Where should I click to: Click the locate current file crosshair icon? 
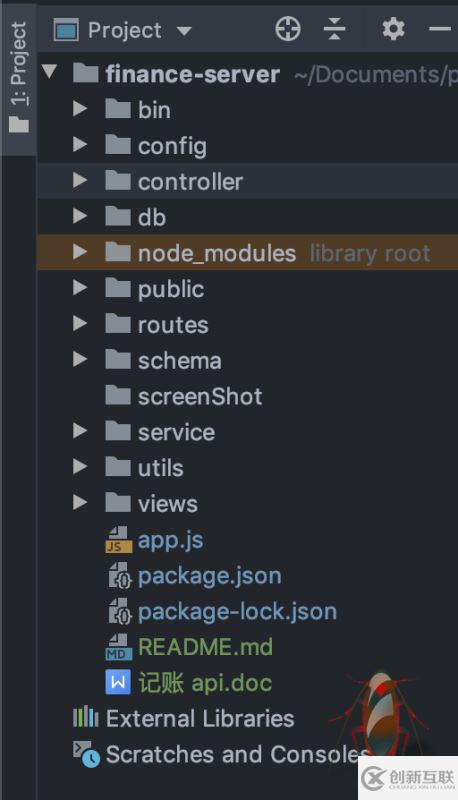click(288, 29)
